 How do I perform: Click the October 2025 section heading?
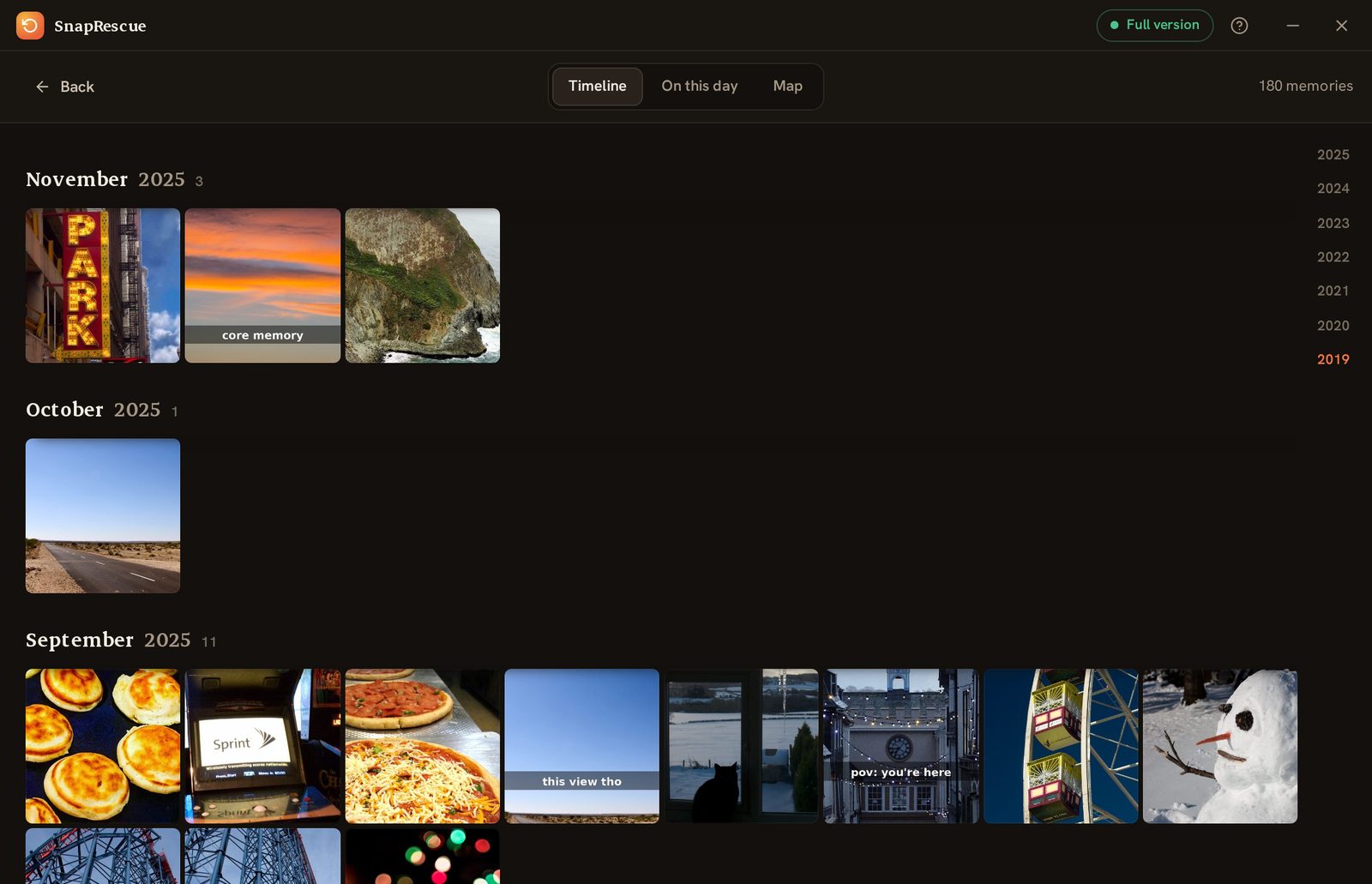(93, 410)
